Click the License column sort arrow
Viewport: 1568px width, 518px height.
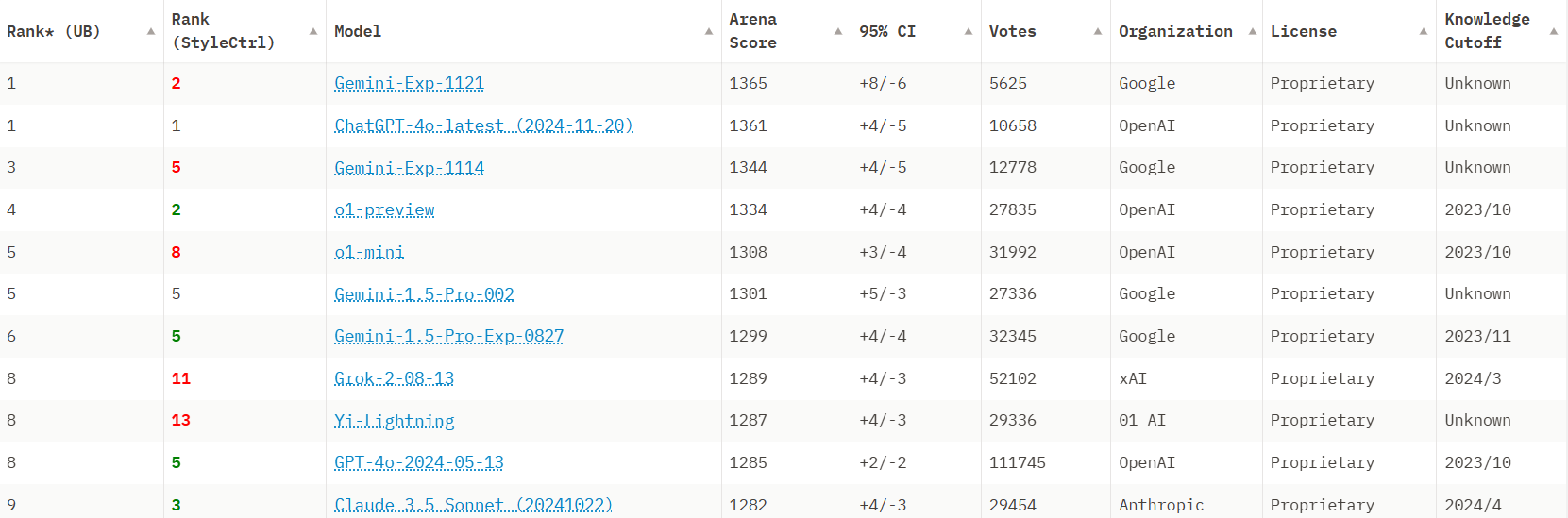(x=1424, y=31)
